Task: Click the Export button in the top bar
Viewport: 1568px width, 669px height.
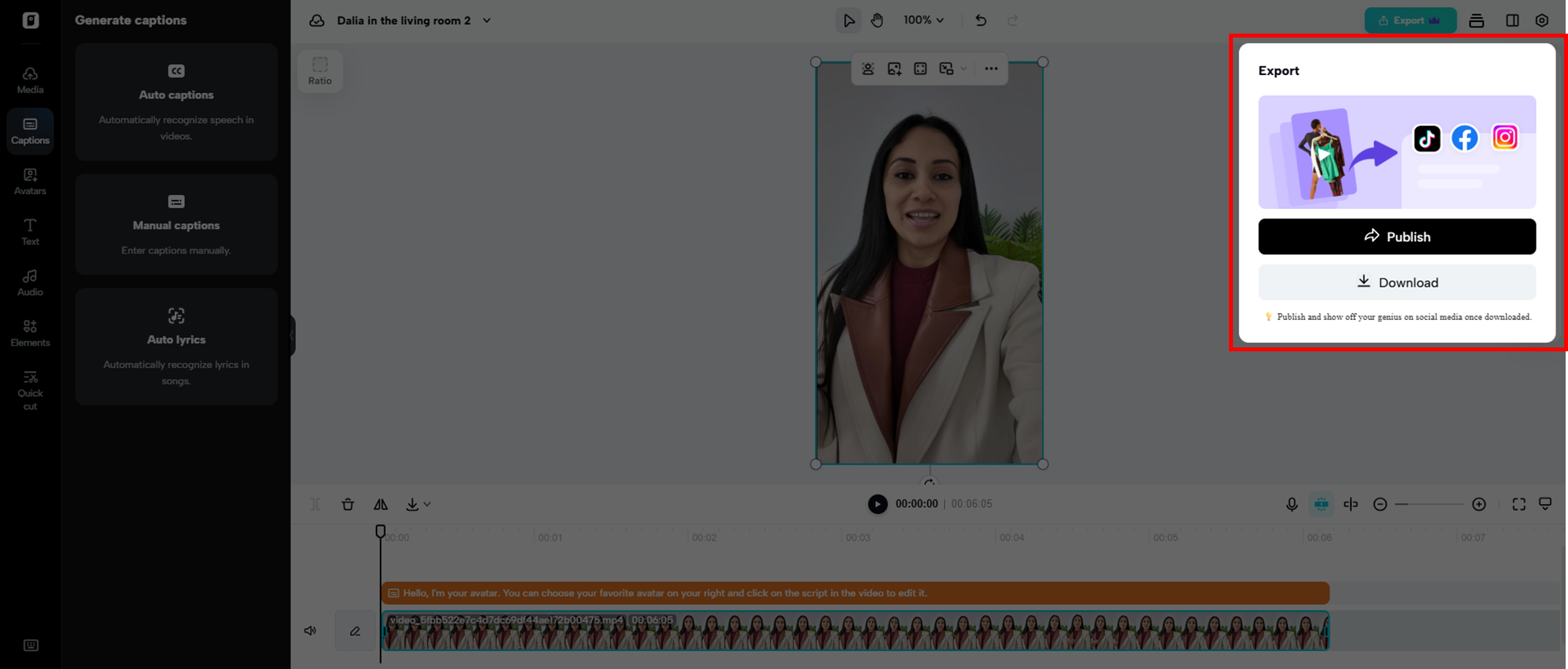Action: point(1410,20)
